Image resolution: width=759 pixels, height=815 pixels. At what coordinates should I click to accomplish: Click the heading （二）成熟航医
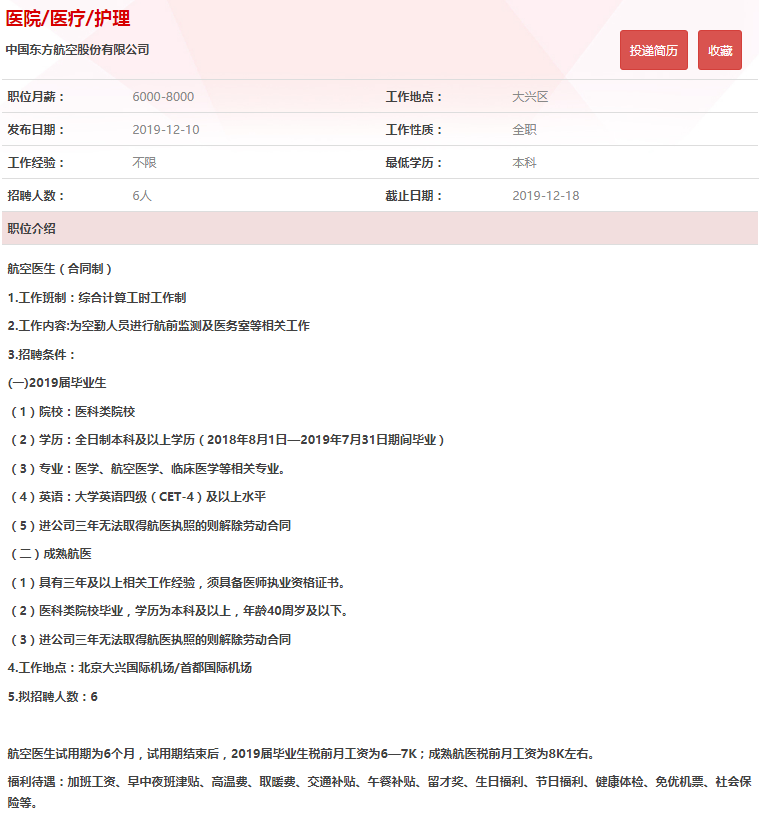point(51,554)
